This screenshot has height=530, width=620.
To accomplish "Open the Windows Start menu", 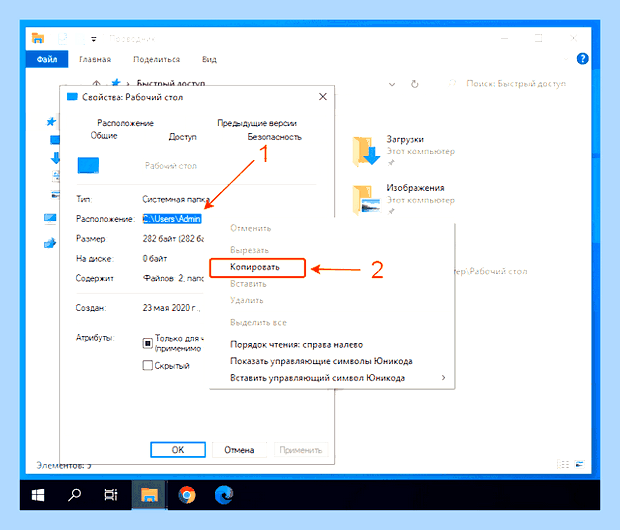I will pyautogui.click(x=38, y=495).
